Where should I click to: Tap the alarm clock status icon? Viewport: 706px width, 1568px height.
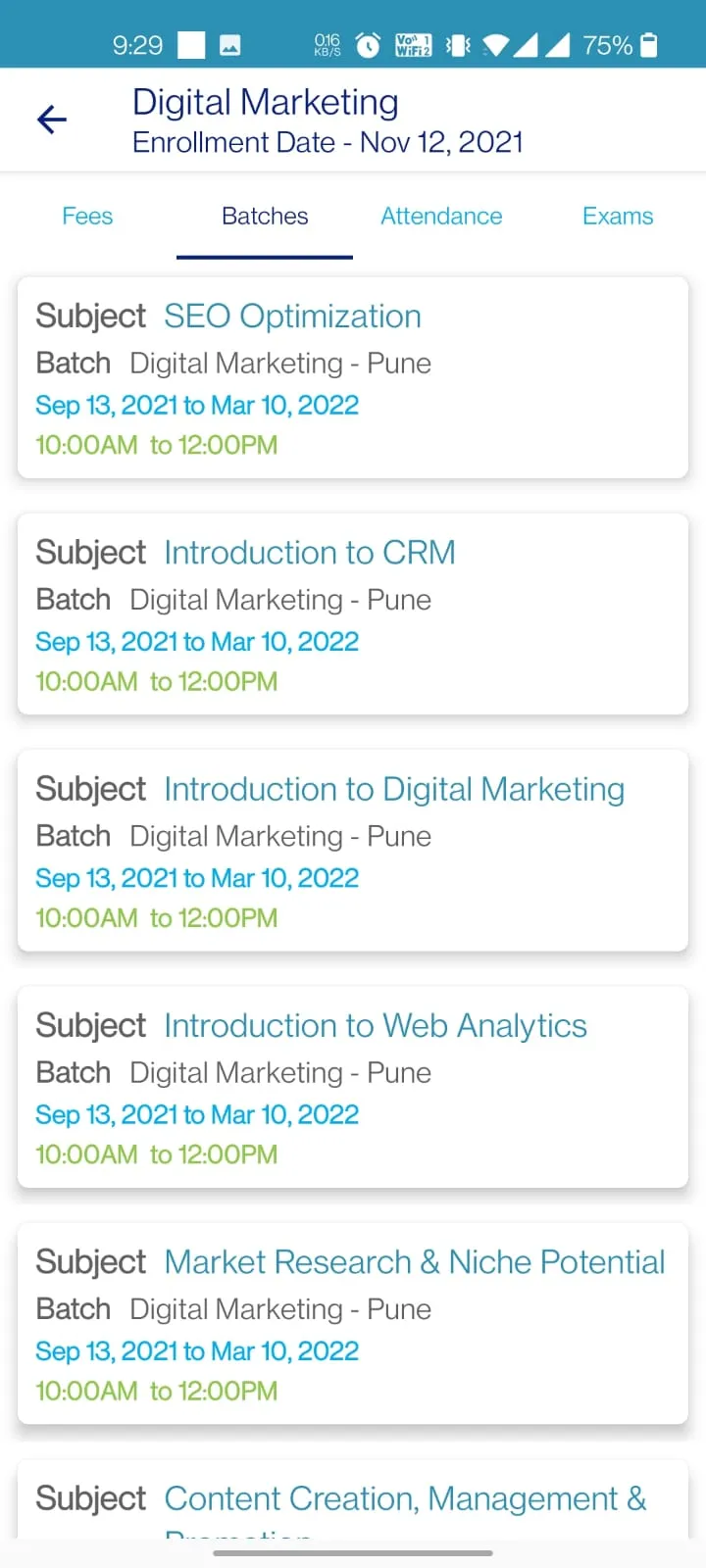point(368,45)
